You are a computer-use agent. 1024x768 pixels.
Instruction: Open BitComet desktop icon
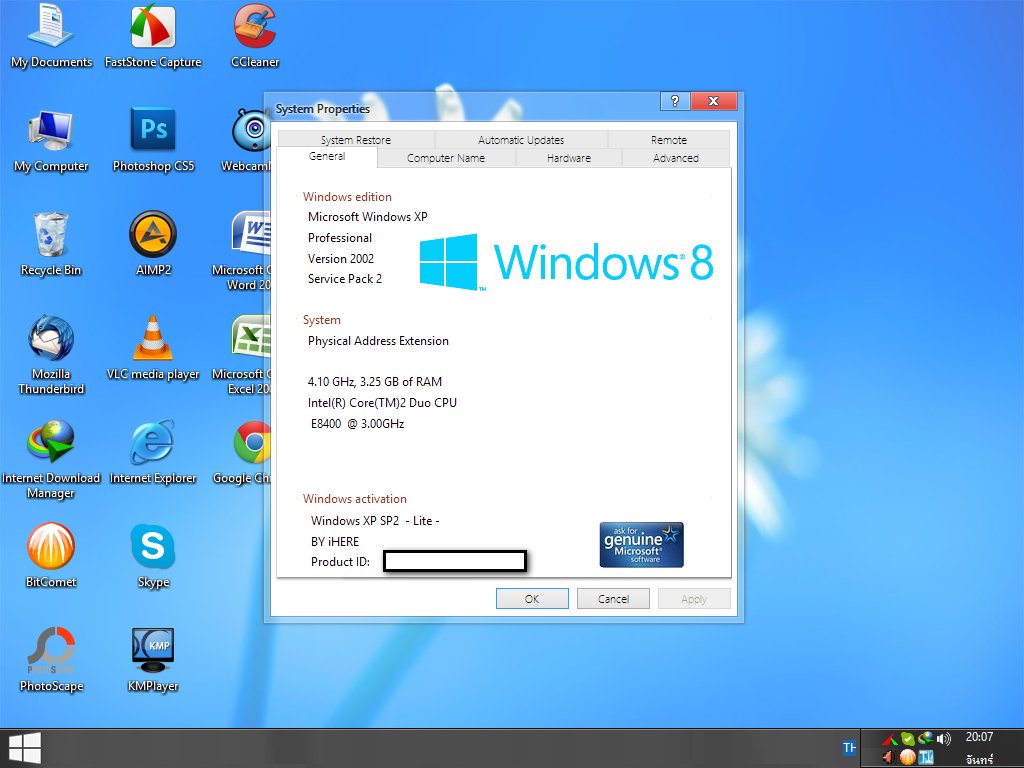[51, 556]
